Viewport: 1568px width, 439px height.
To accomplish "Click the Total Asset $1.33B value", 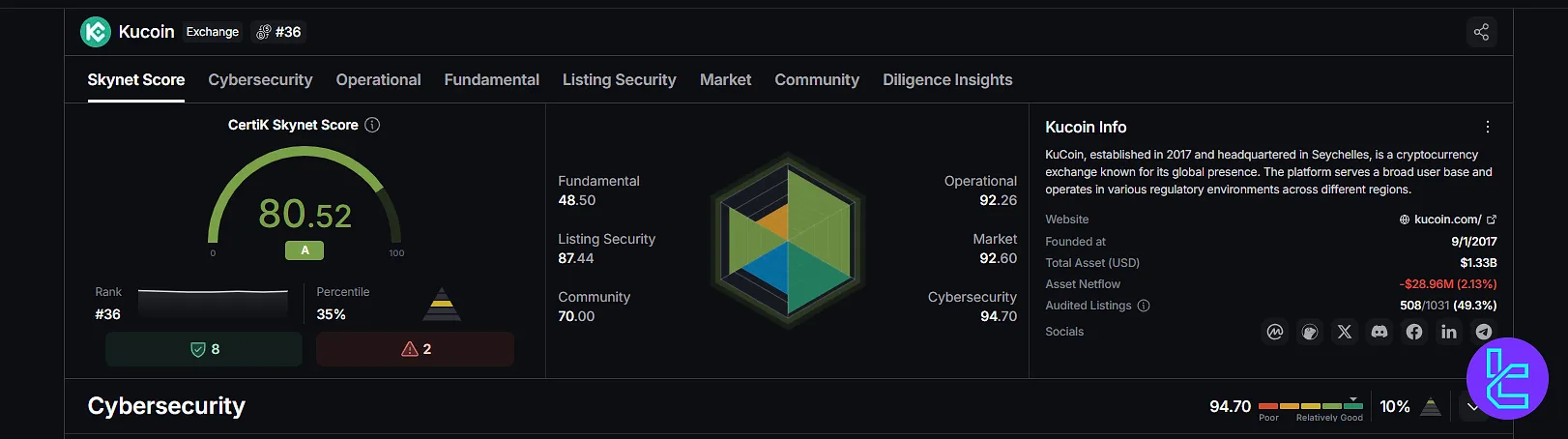I will pos(1479,263).
